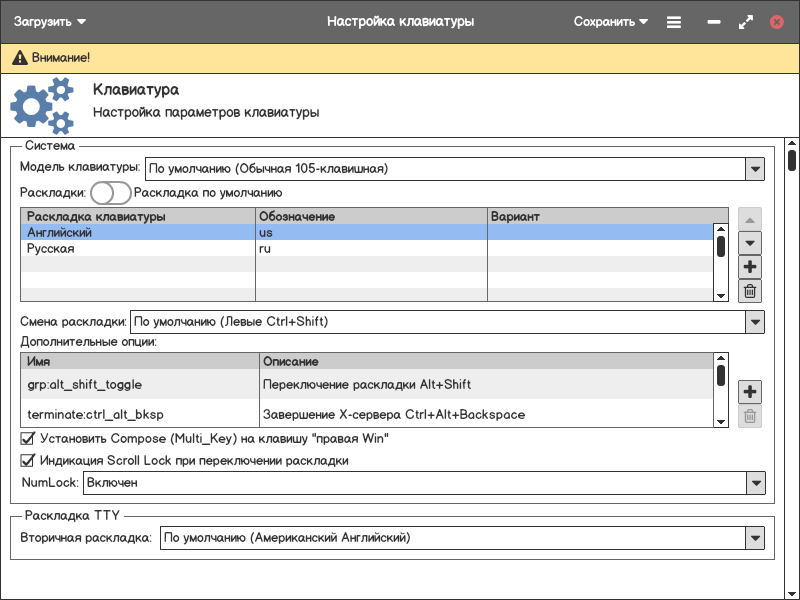Open the TTY secondary layout dropdown
This screenshot has width=800, height=600.
pyautogui.click(x=755, y=538)
